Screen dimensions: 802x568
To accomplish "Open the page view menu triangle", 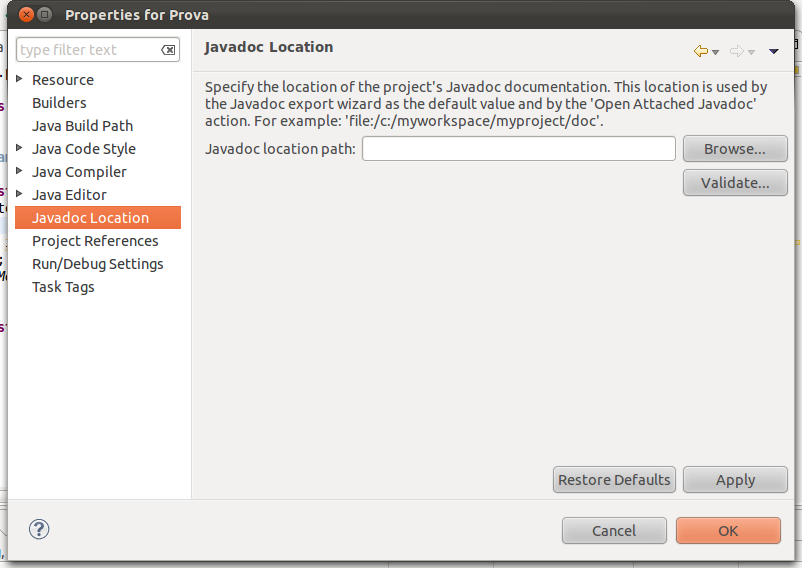I will point(774,52).
